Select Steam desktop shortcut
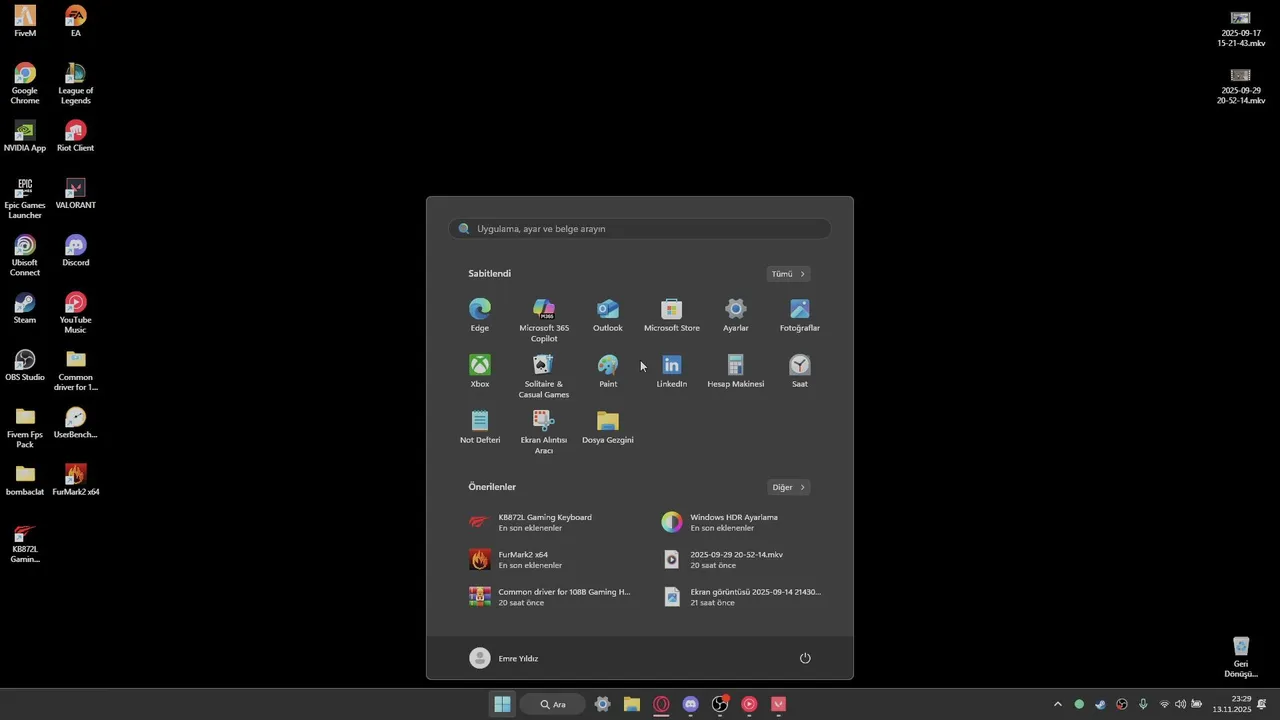This screenshot has height=720, width=1280. pos(25,309)
